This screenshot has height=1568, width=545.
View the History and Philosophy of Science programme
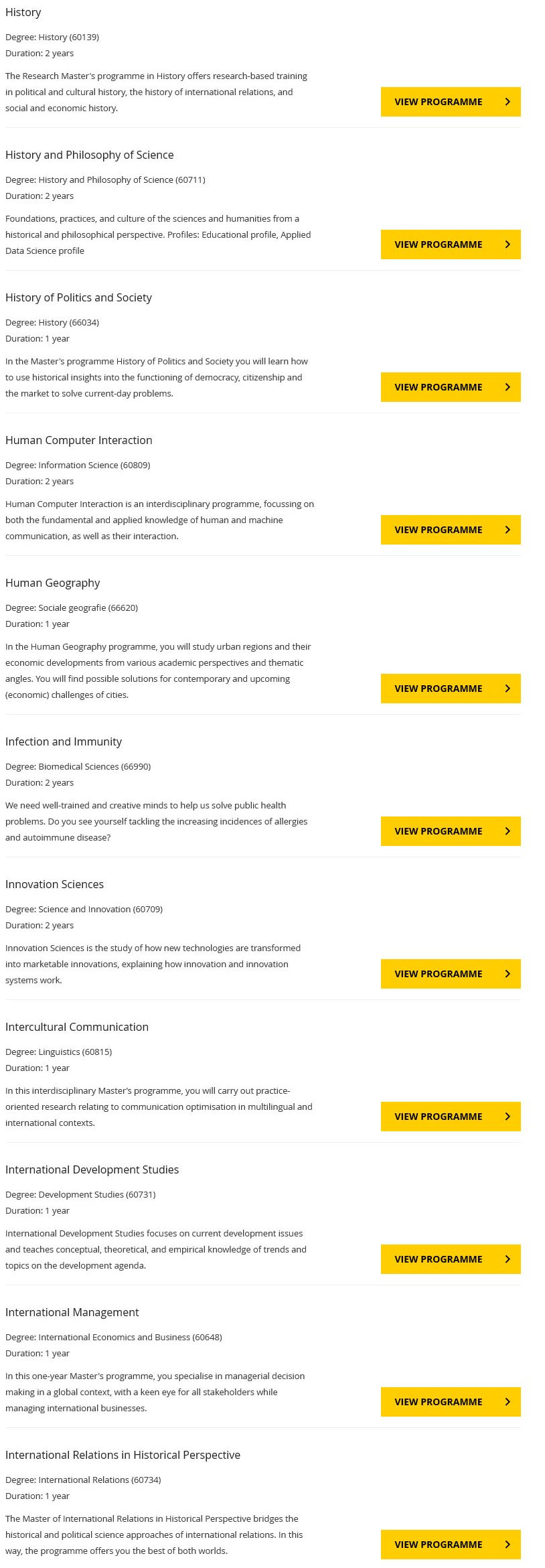tap(451, 244)
